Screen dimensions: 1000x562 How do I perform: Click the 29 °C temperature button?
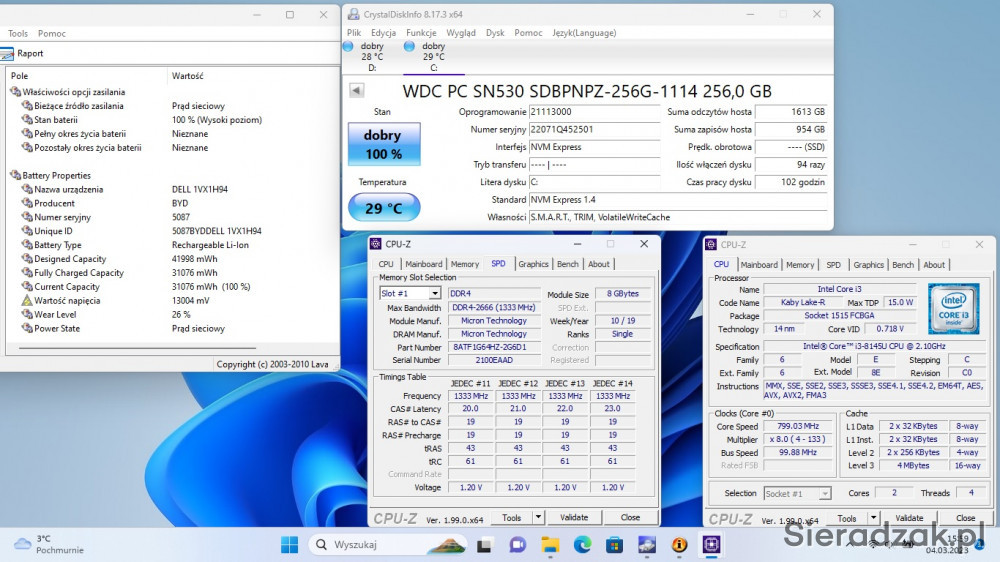[383, 207]
